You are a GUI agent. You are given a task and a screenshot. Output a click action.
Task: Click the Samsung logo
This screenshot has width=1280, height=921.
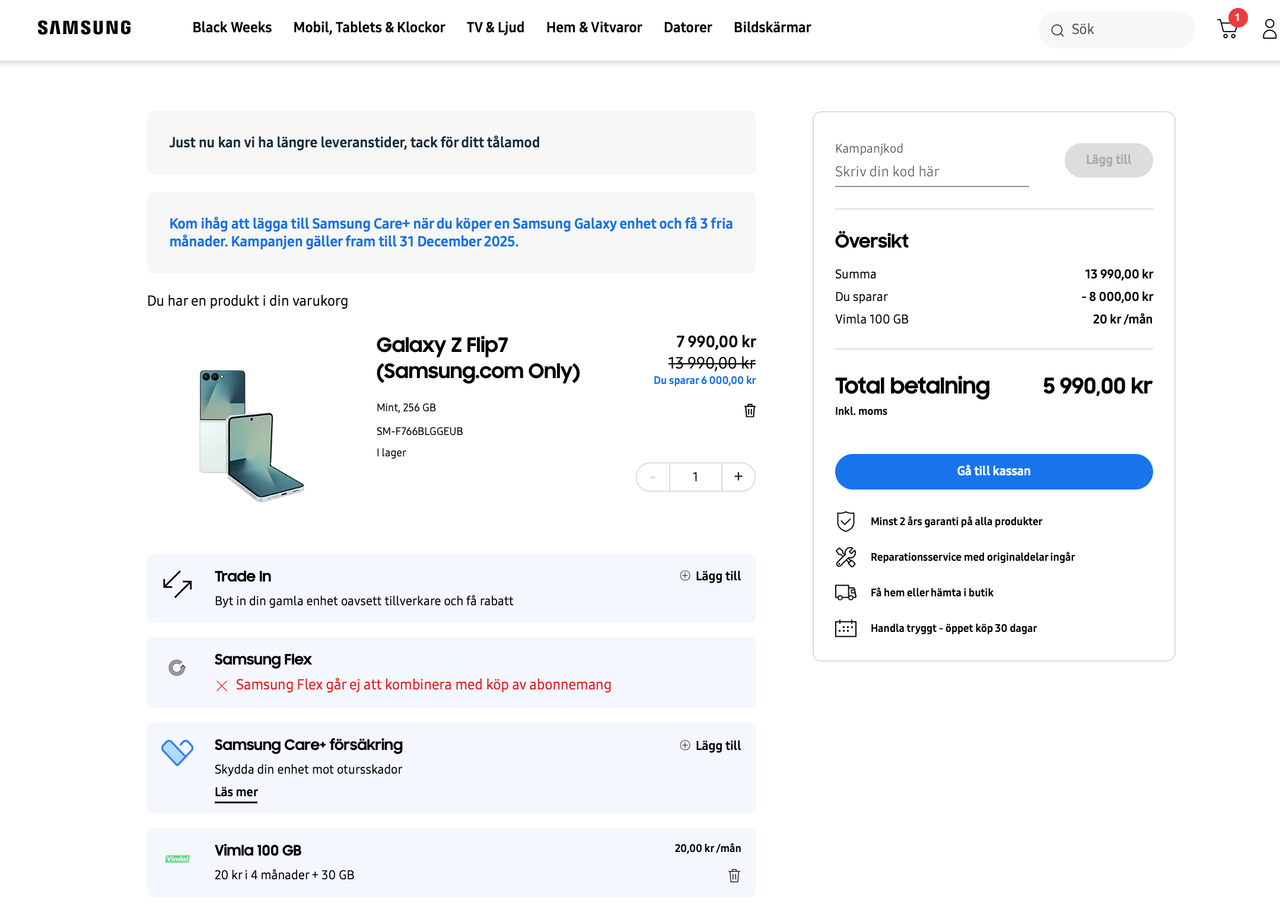tap(84, 28)
